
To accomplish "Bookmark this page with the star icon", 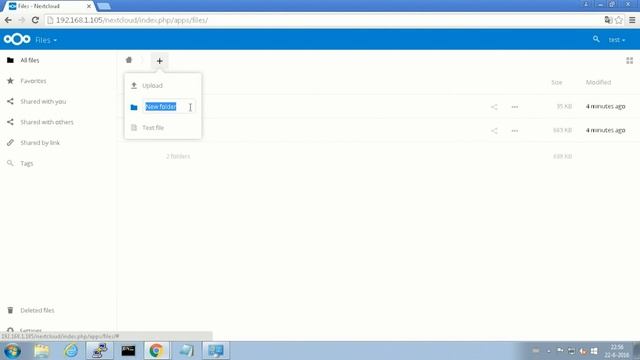I will (x=619, y=20).
